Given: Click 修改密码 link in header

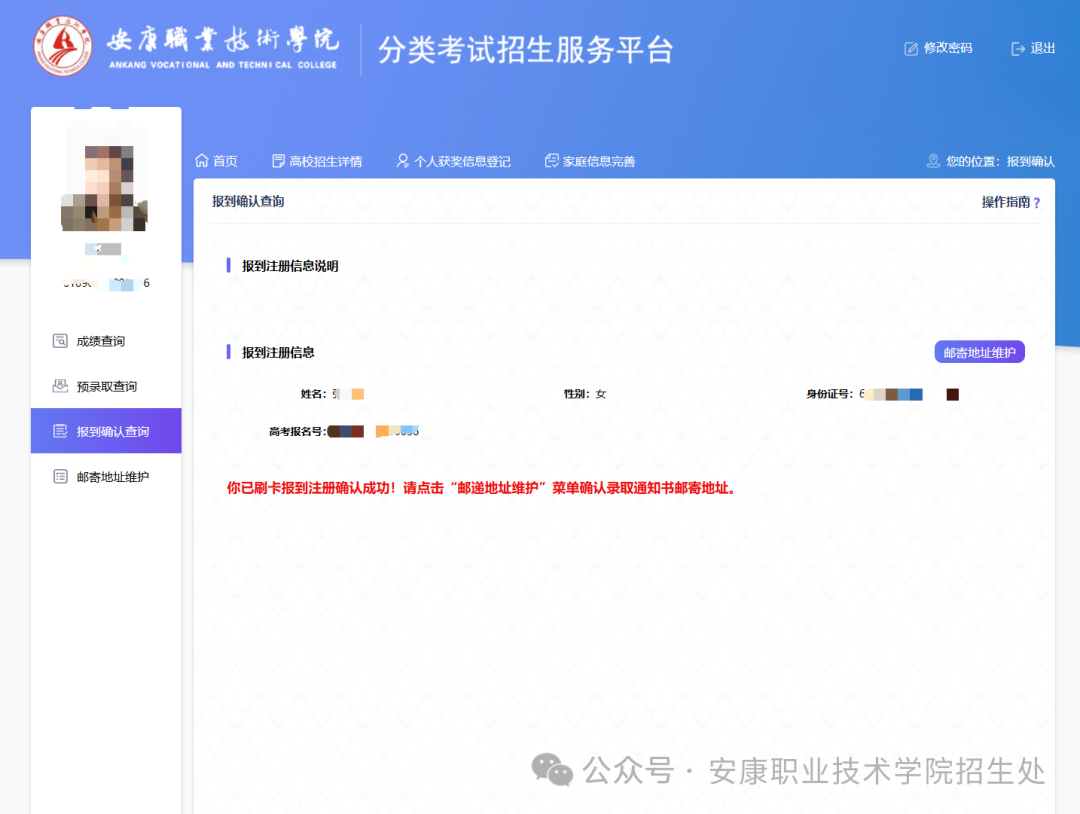Looking at the screenshot, I should [947, 48].
